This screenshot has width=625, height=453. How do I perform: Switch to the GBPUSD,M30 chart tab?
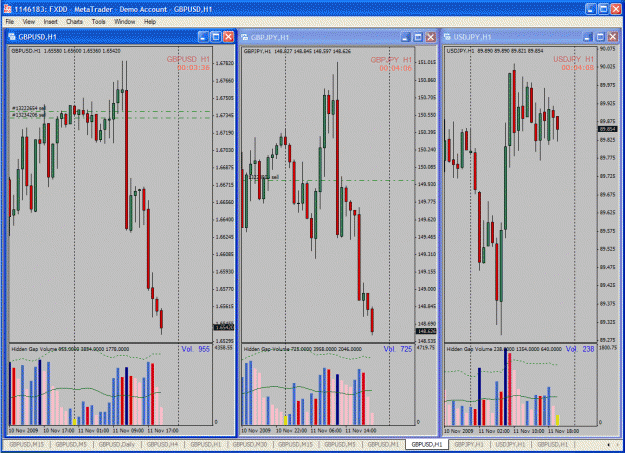click(250, 444)
